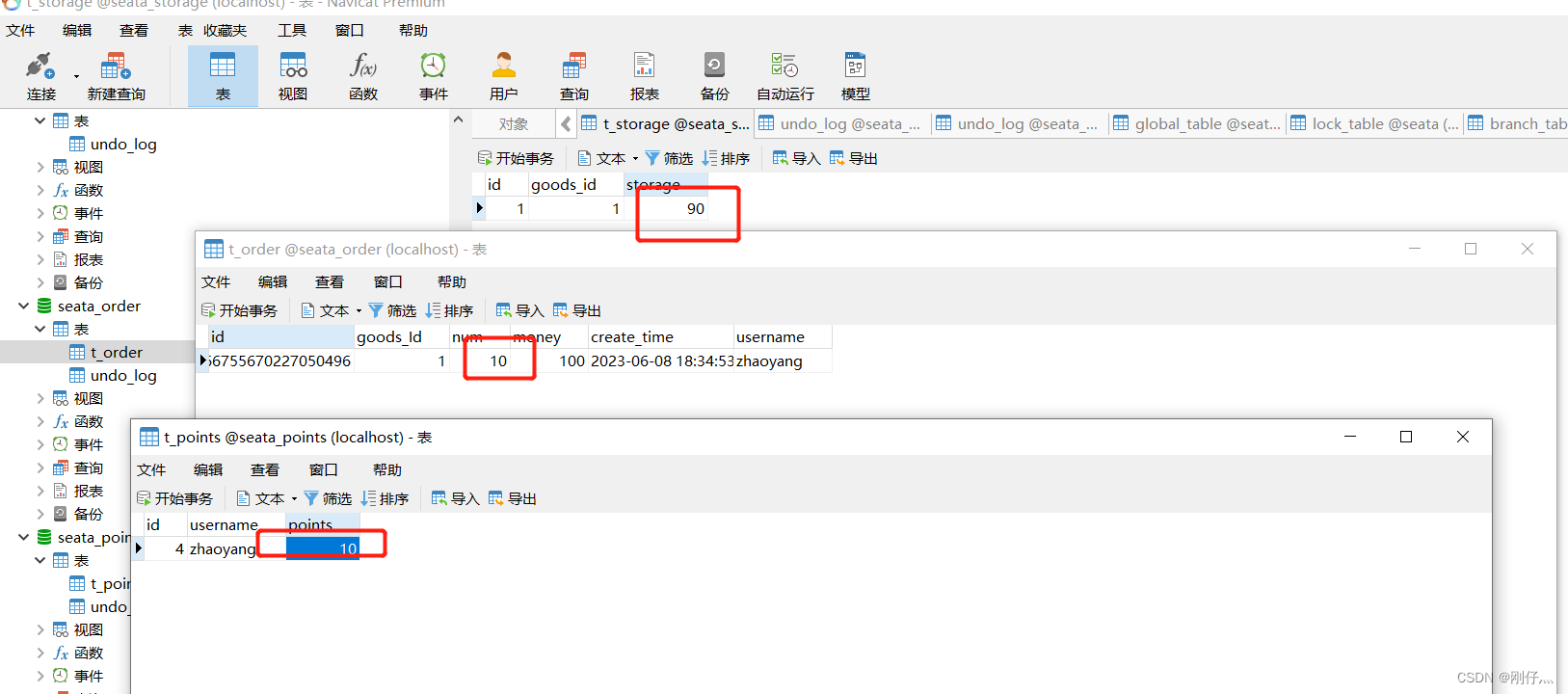Open Report (报表) in main toolbar
The height and width of the screenshot is (694, 1568).
[x=645, y=76]
